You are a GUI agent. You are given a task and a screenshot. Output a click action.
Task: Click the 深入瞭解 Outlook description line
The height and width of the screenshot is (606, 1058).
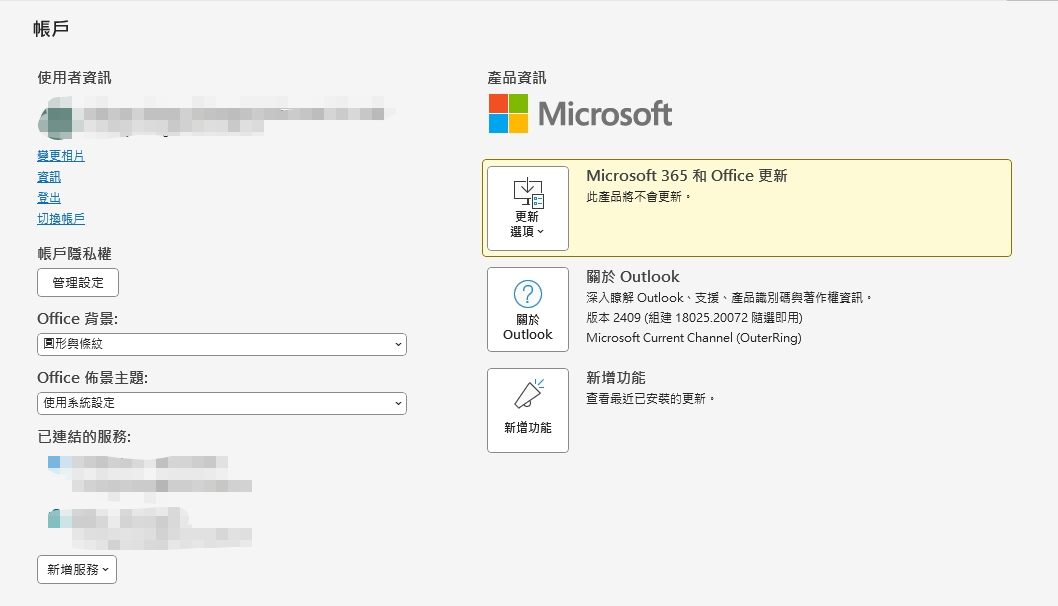[x=729, y=298]
